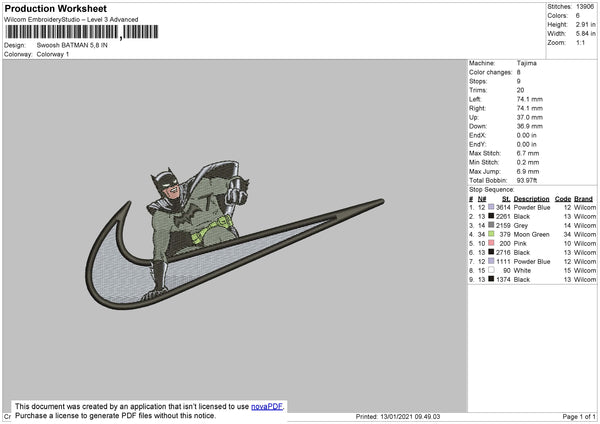Click the Stop Sequence heading
600x424 pixels.
(493, 187)
